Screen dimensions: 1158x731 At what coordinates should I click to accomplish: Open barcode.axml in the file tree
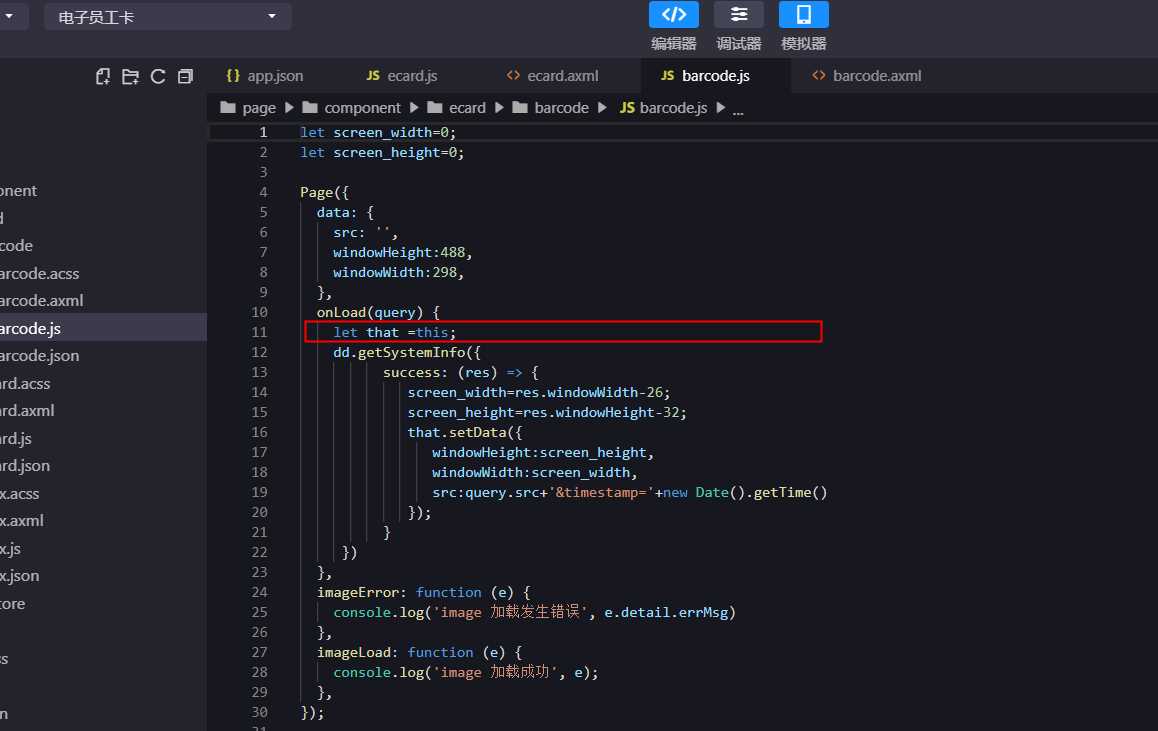tap(41, 301)
